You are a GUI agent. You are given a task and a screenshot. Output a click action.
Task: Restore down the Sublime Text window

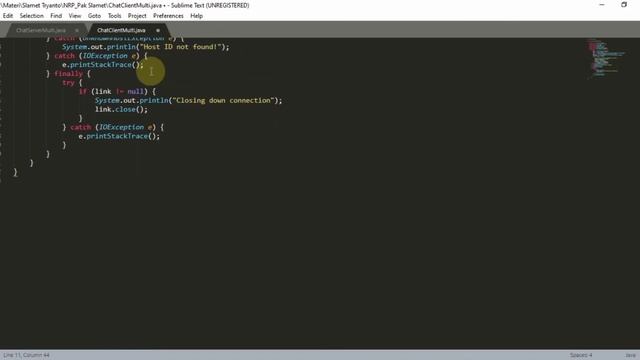(624, 5)
